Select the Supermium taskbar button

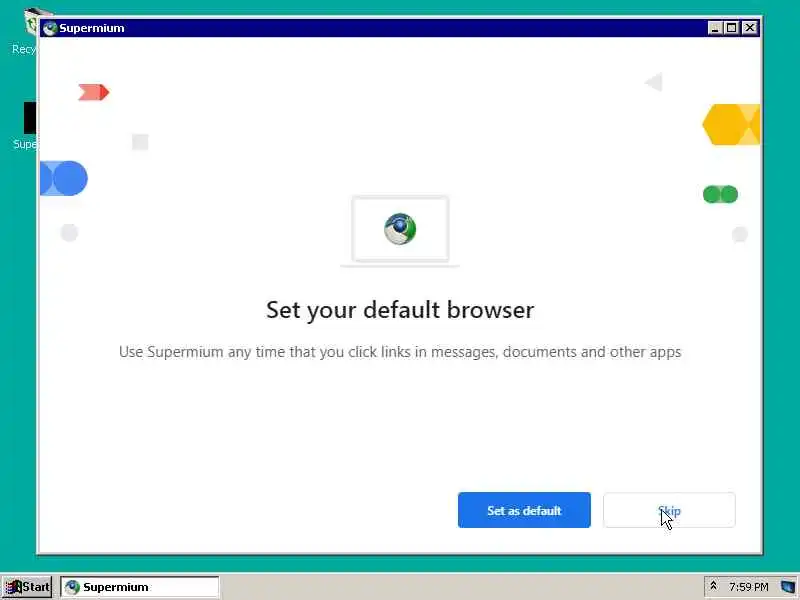pos(139,587)
